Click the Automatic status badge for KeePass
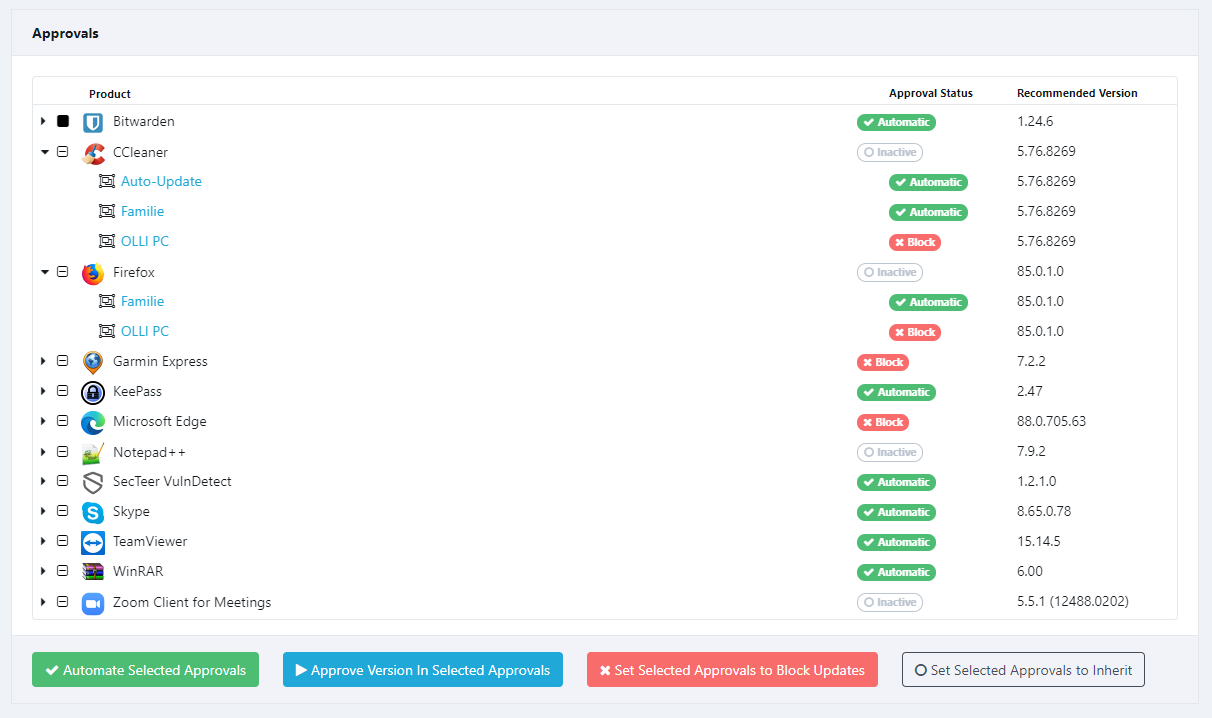The width and height of the screenshot is (1212, 718). (x=896, y=393)
